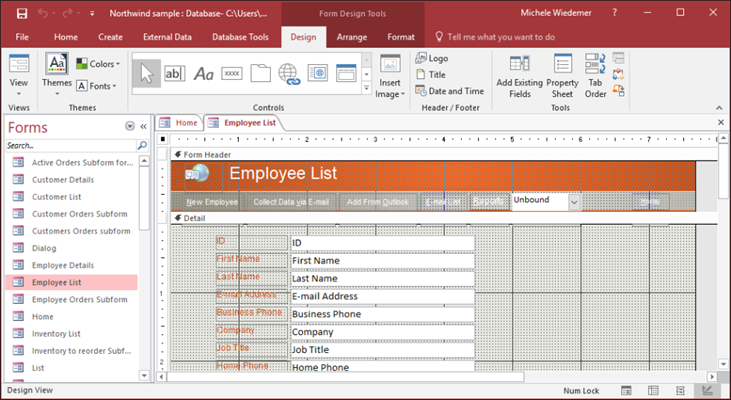Select the Button control
731x400 pixels.
(232, 74)
